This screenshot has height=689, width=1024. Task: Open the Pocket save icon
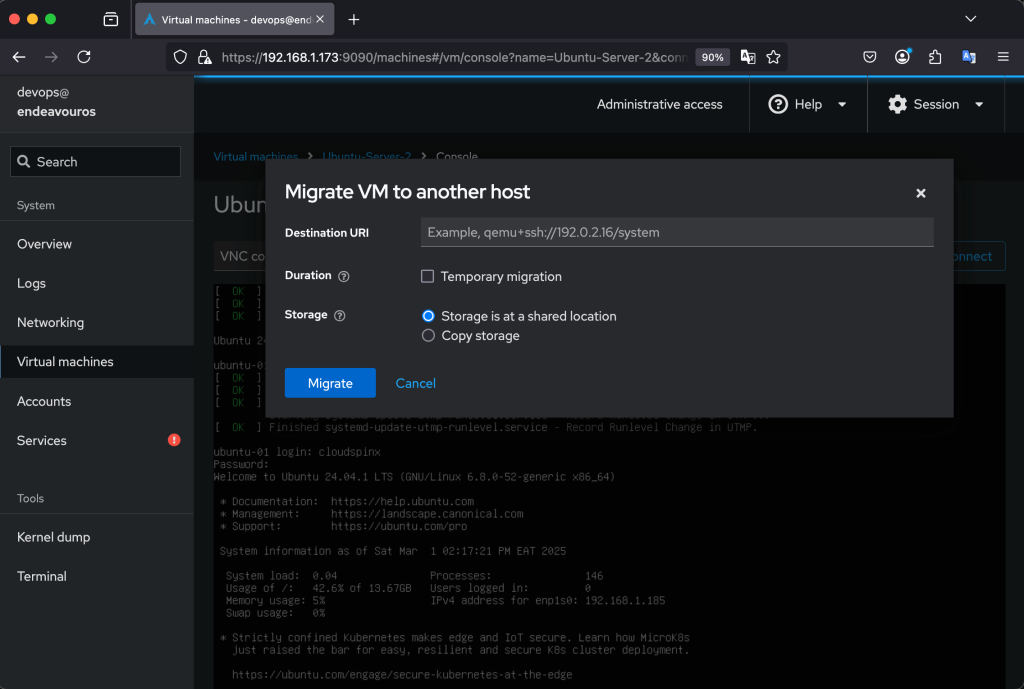(870, 57)
